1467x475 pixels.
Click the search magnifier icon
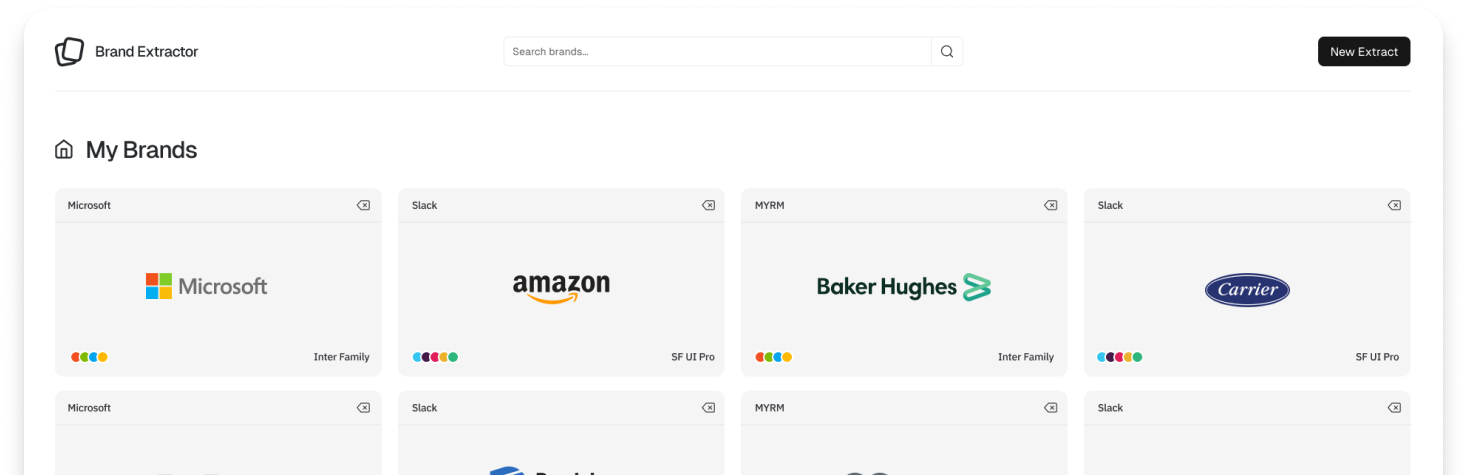coord(947,52)
